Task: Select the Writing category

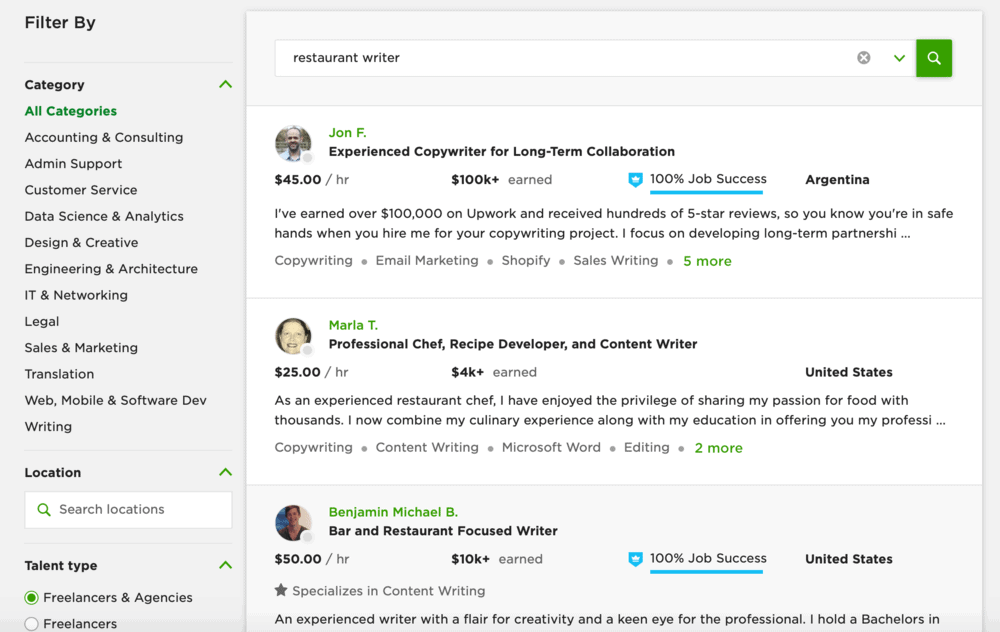Action: [48, 426]
